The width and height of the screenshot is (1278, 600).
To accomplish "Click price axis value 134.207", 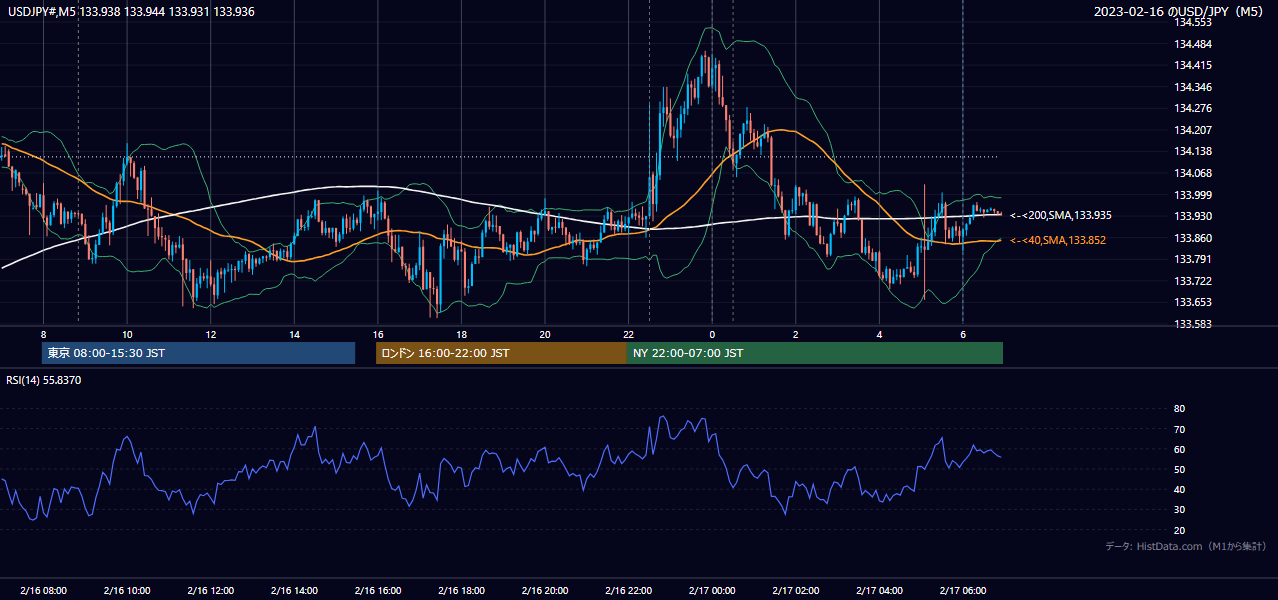I will (x=1192, y=130).
